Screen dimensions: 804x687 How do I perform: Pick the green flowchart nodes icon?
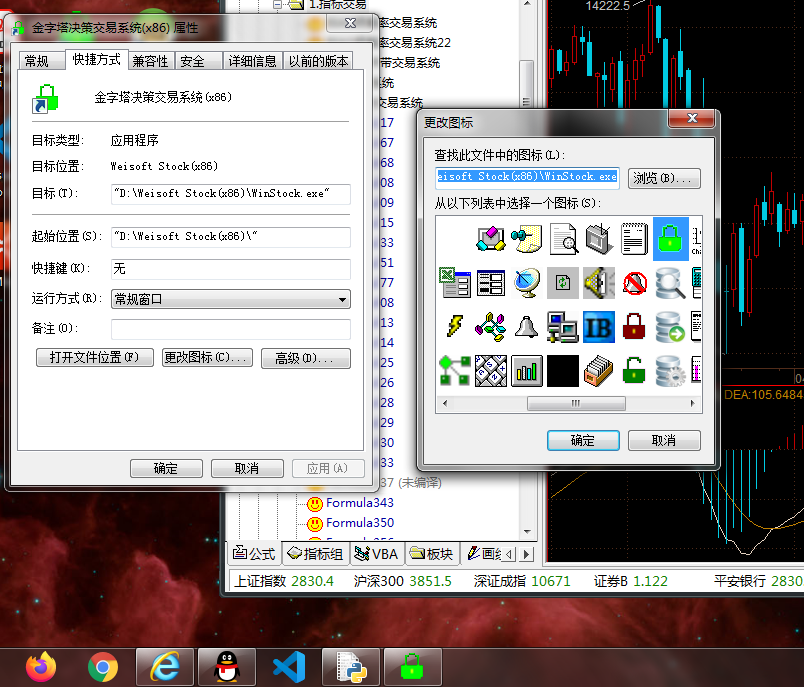455,371
